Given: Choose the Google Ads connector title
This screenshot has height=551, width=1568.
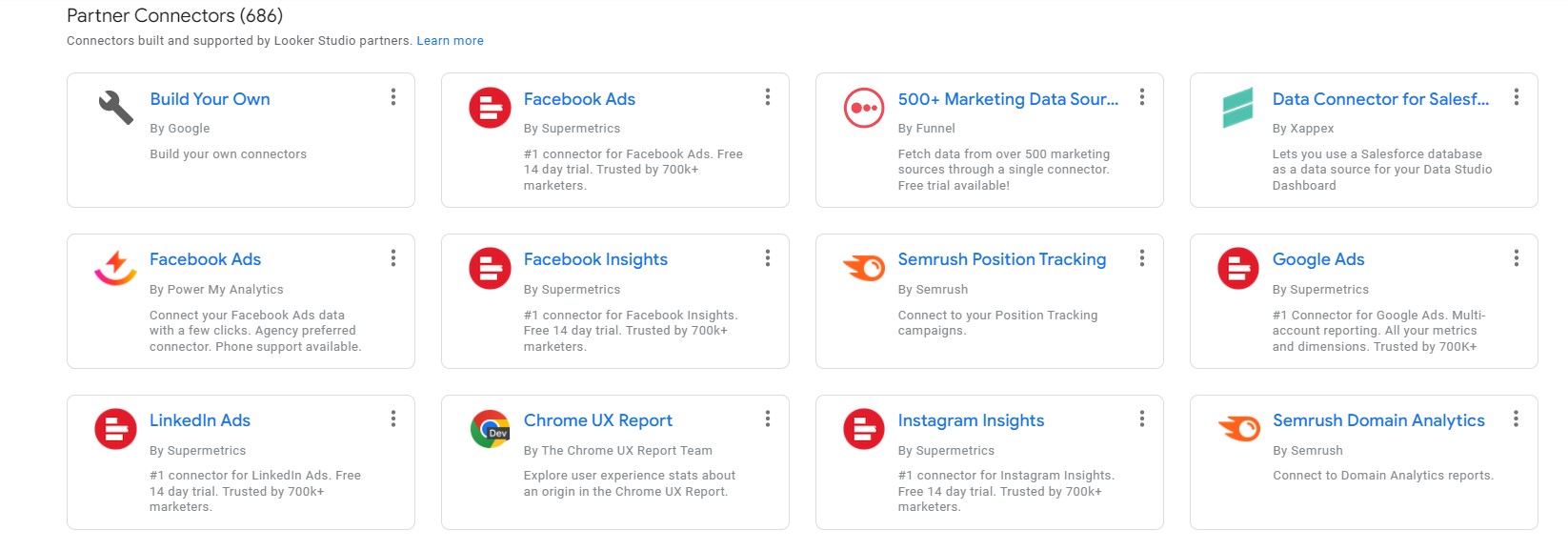Looking at the screenshot, I should 1318,259.
